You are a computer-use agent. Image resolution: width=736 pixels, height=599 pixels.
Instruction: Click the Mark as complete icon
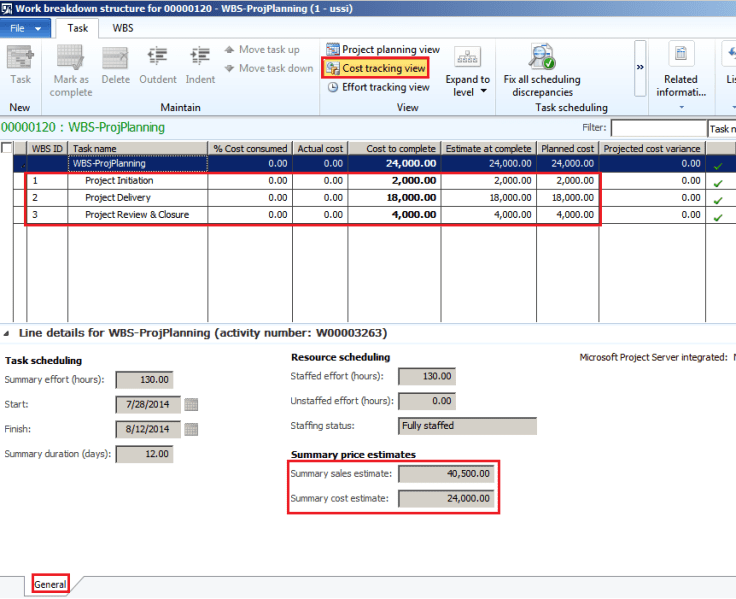[71, 61]
